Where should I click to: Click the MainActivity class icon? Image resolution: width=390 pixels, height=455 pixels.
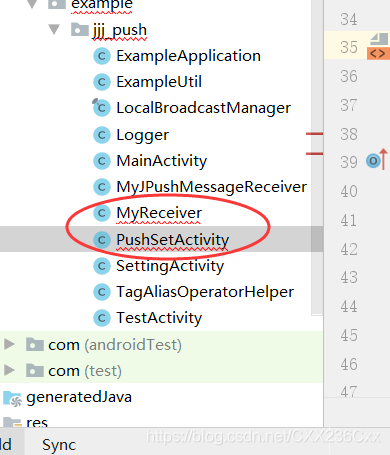point(102,161)
